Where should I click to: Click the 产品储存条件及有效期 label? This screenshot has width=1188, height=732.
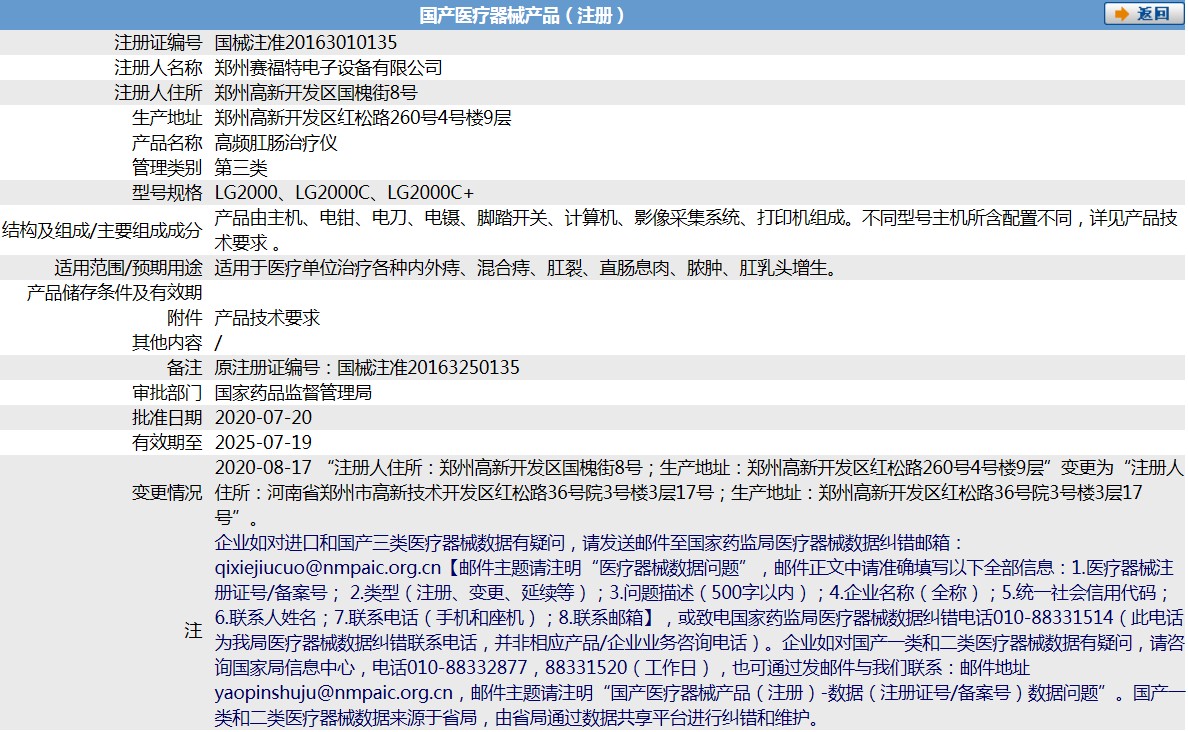click(x=114, y=292)
